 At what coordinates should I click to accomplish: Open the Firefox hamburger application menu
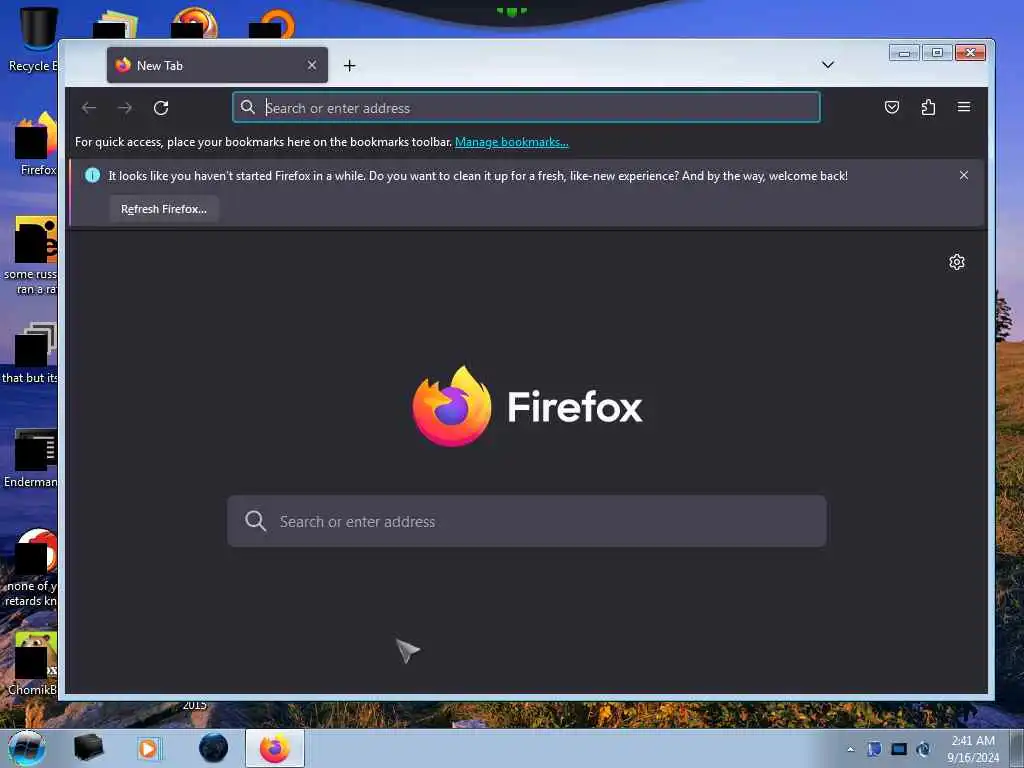click(964, 107)
